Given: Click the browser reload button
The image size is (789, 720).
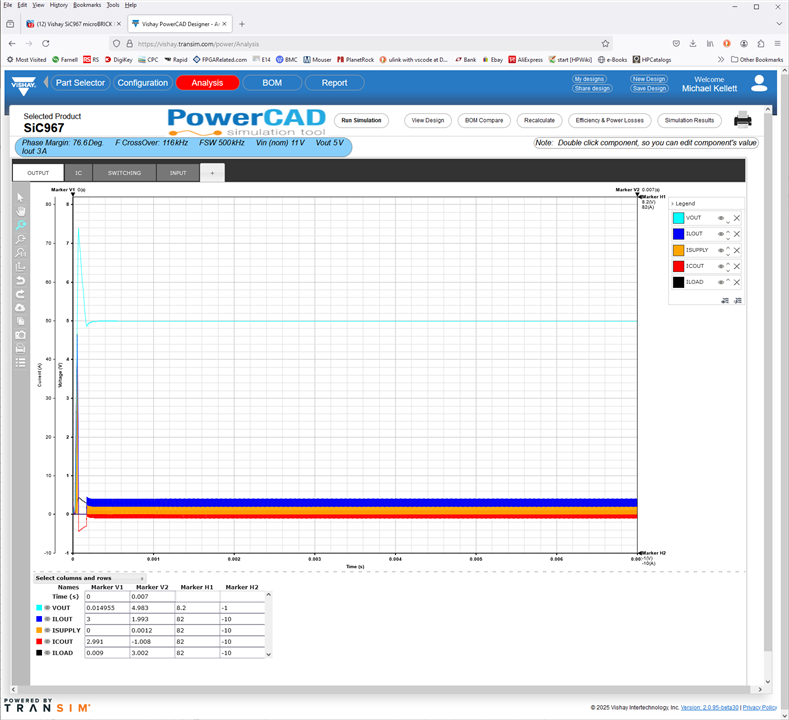Looking at the screenshot, I should pos(46,44).
